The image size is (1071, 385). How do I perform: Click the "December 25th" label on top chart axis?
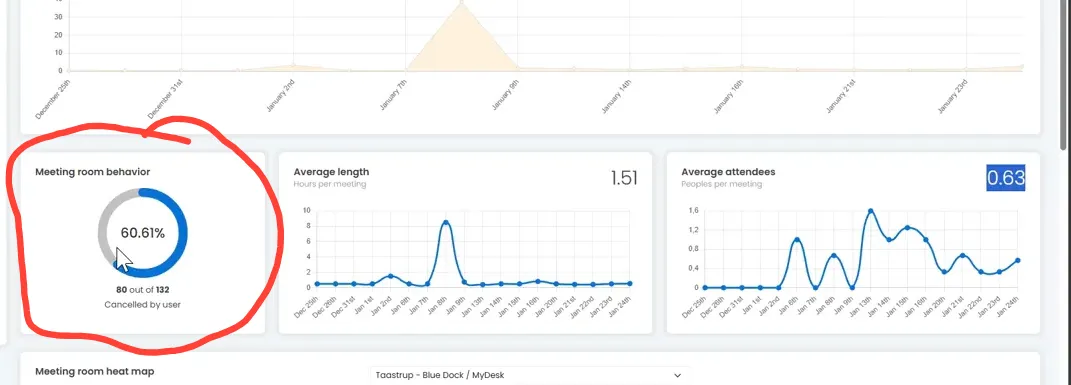tap(53, 99)
